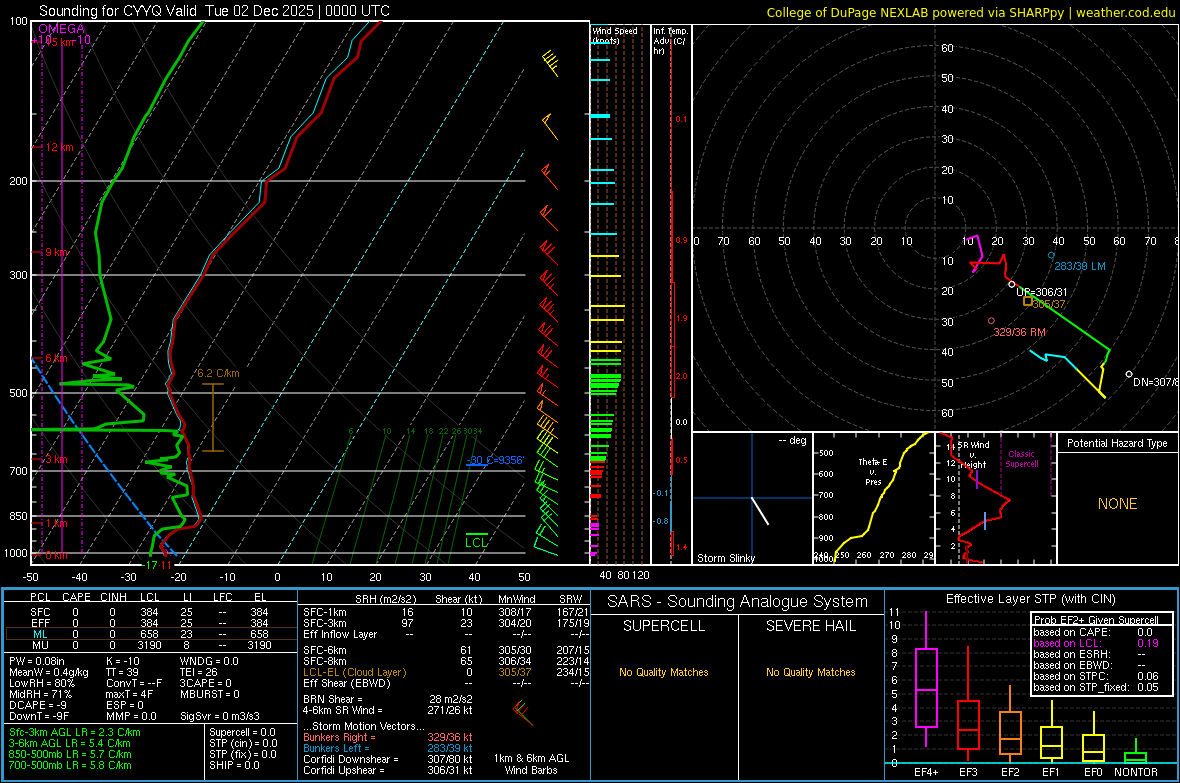Viewport: 1180px width, 783px height.
Task: Click the 'SARS - Sounding Analogue System' title
Action: click(x=738, y=602)
